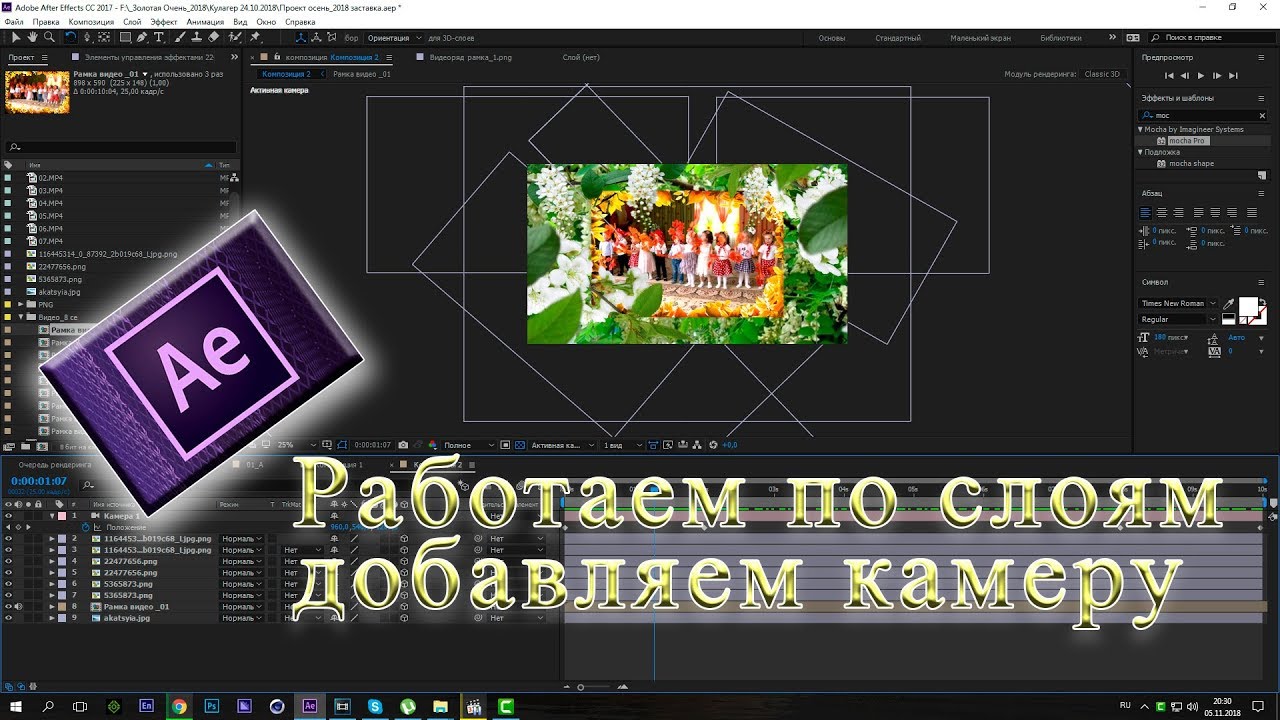Screen dimensions: 1280x720
Task: Expand layer 9 akatsyia.jpg properties
Action: tap(52, 618)
